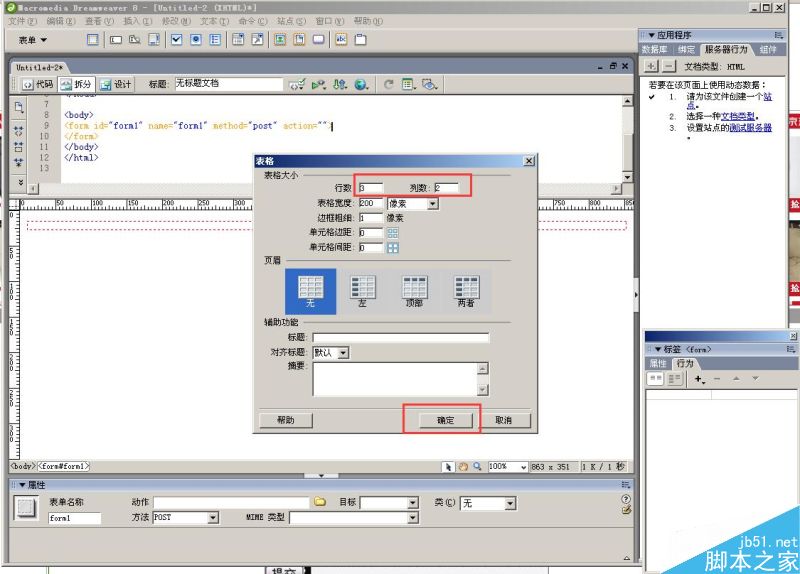Show all events view in Behaviors panel

pyautogui.click(x=674, y=379)
